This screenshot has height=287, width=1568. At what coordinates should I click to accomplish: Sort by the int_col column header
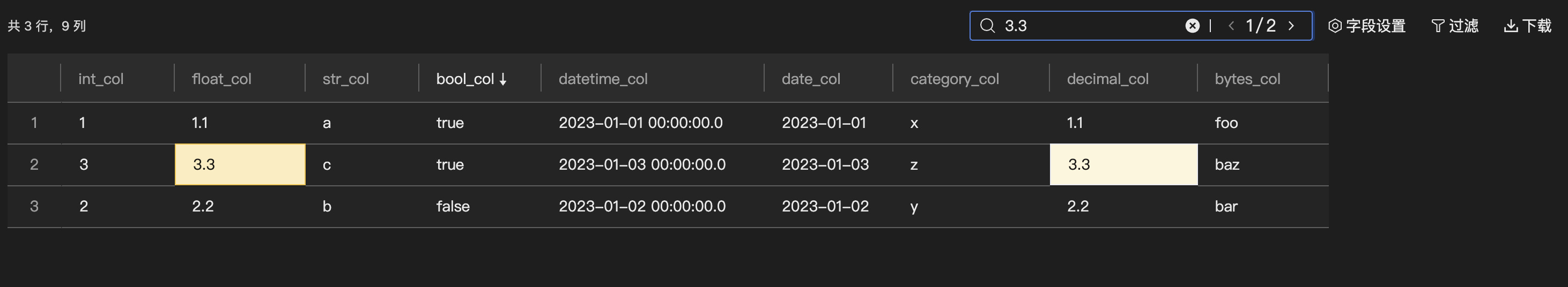pyautogui.click(x=101, y=79)
